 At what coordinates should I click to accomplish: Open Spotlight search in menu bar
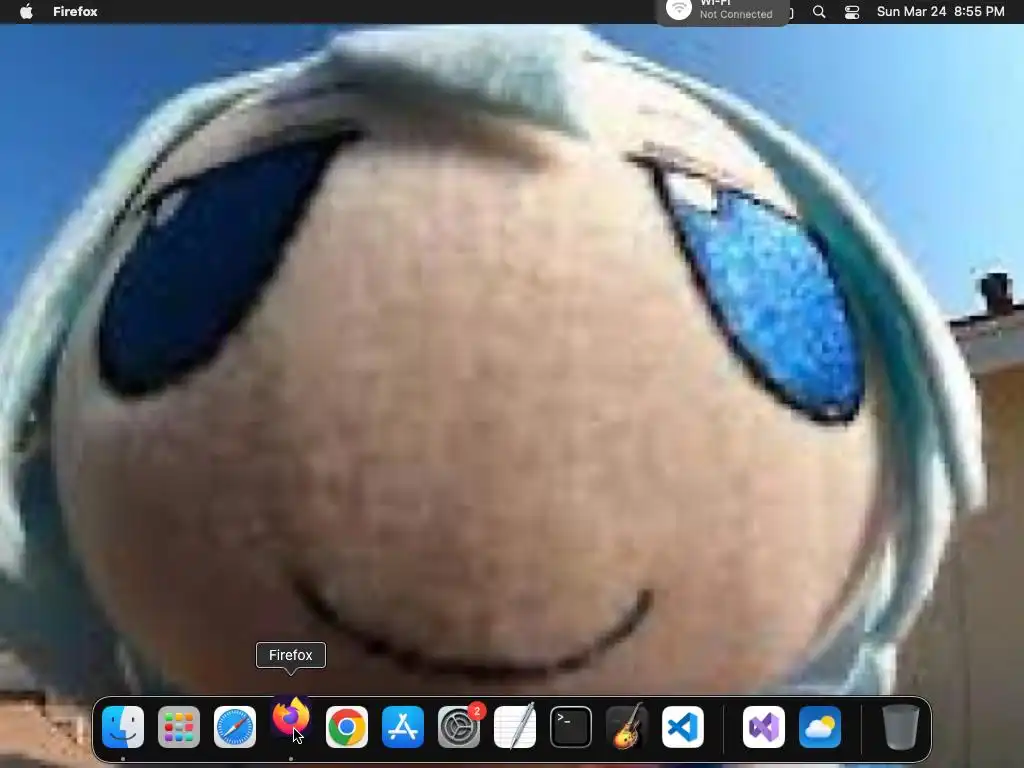[819, 12]
